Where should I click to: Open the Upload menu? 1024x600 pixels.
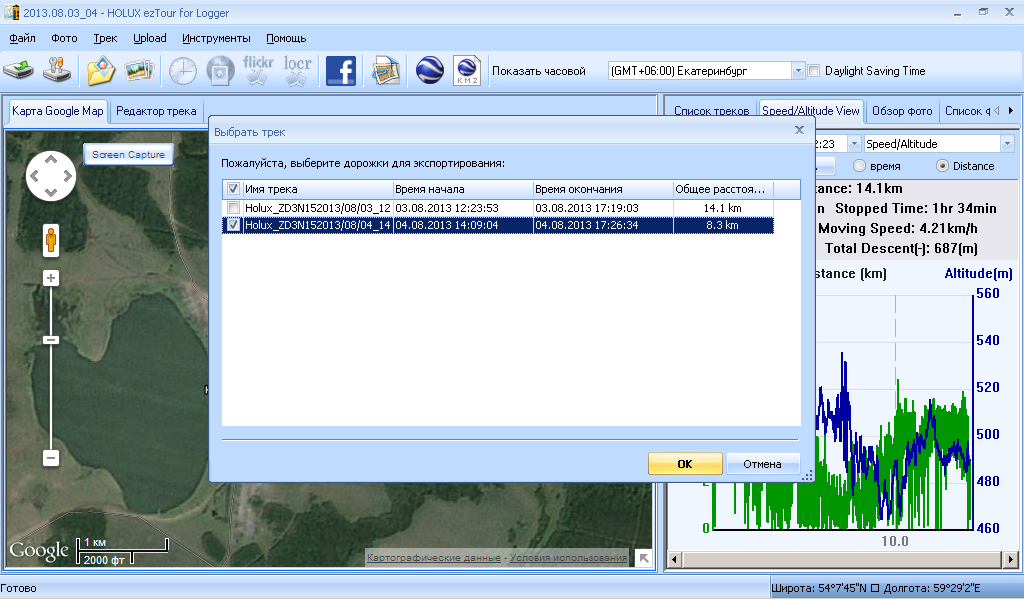pos(150,38)
